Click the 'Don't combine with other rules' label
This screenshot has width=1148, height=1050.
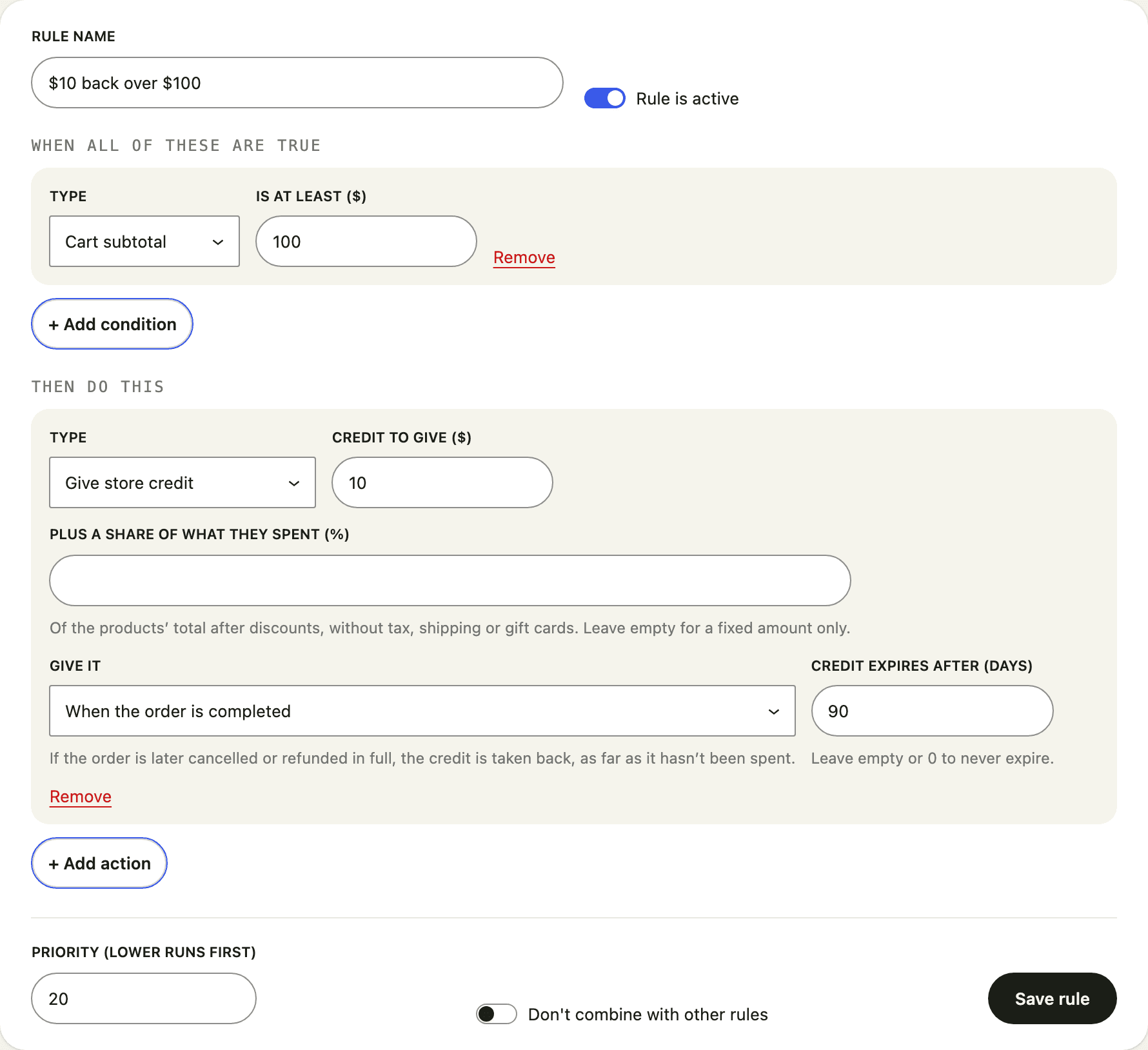point(648,1015)
